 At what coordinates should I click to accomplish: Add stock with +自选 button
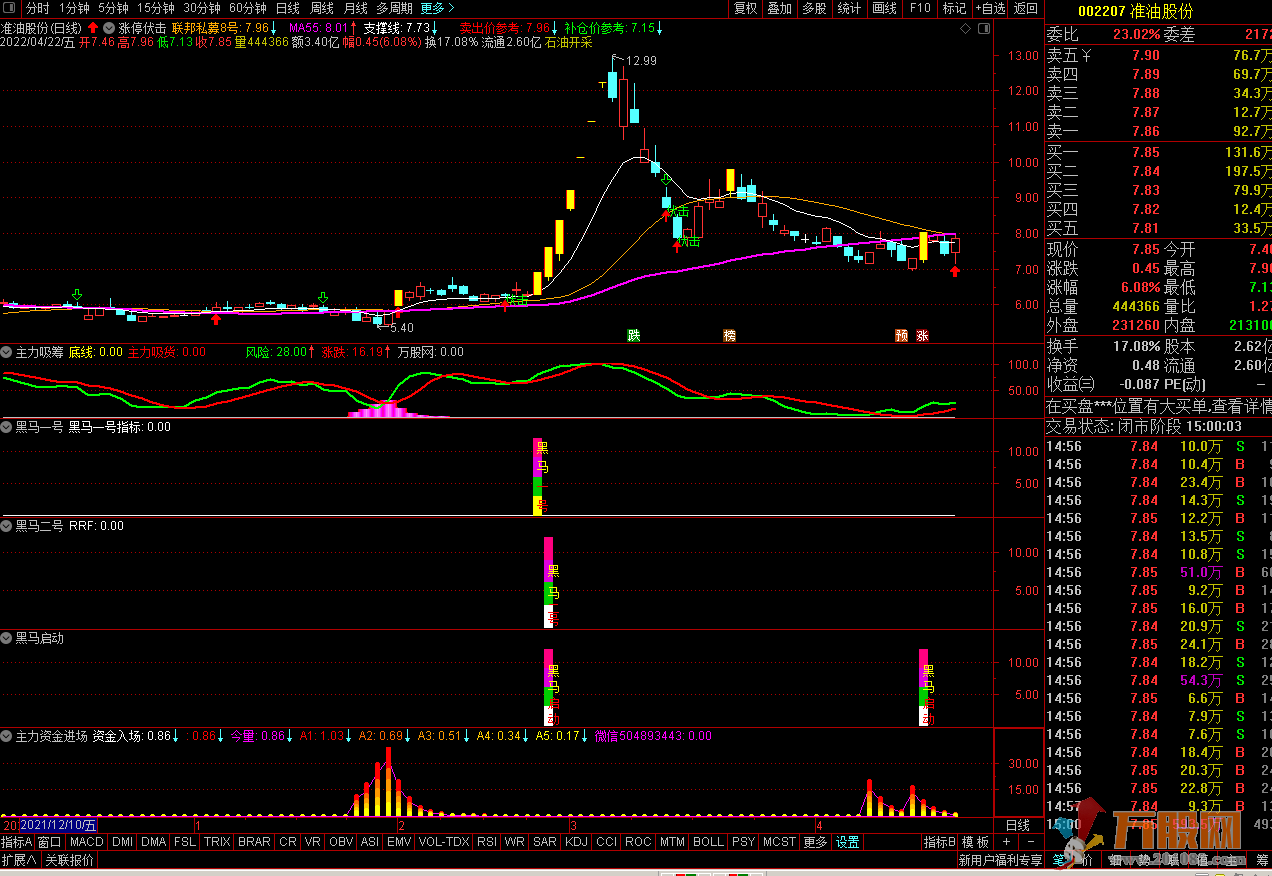[x=989, y=8]
